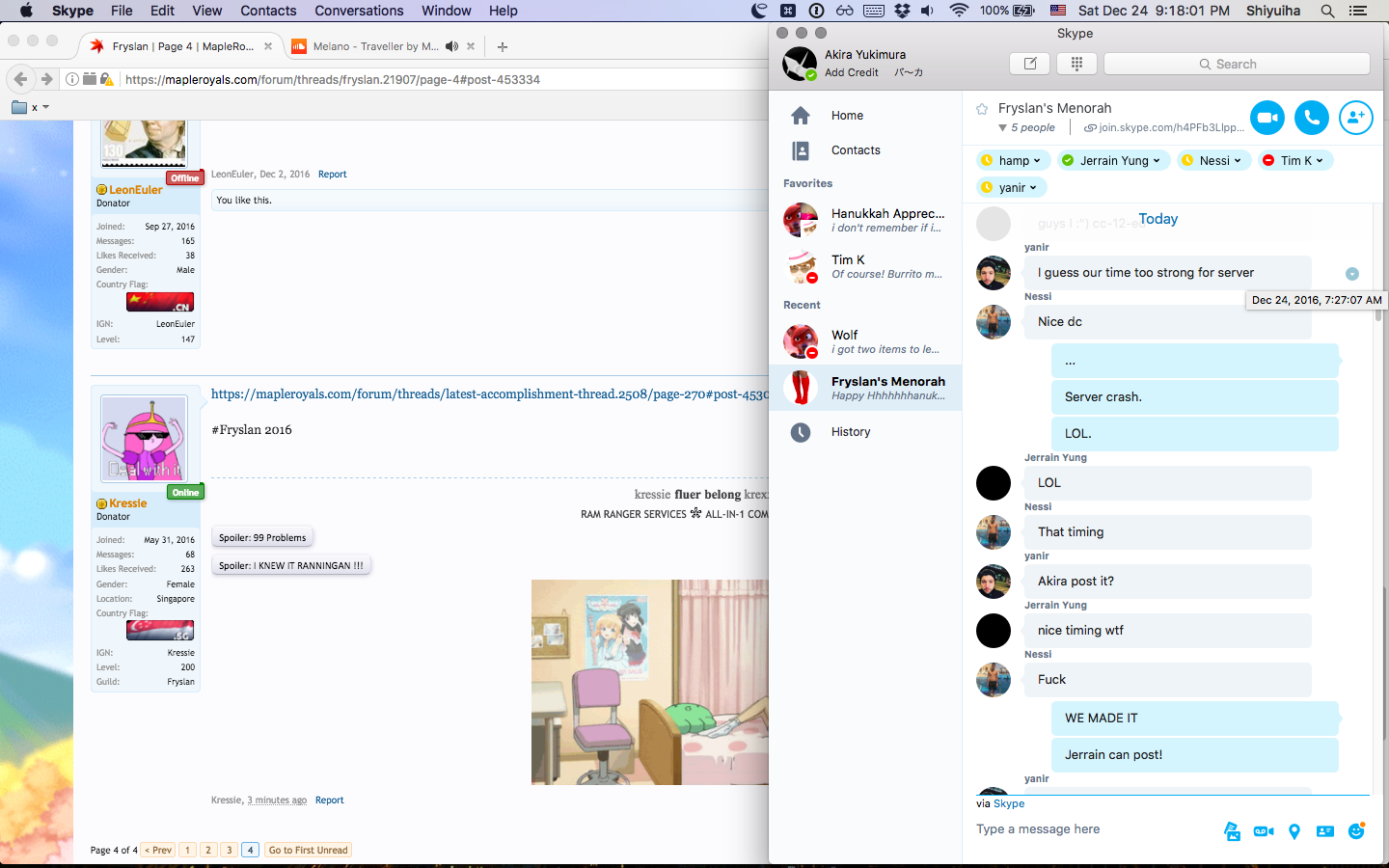
Task: Click Kressie's avatar thumbnail
Action: (x=144, y=439)
